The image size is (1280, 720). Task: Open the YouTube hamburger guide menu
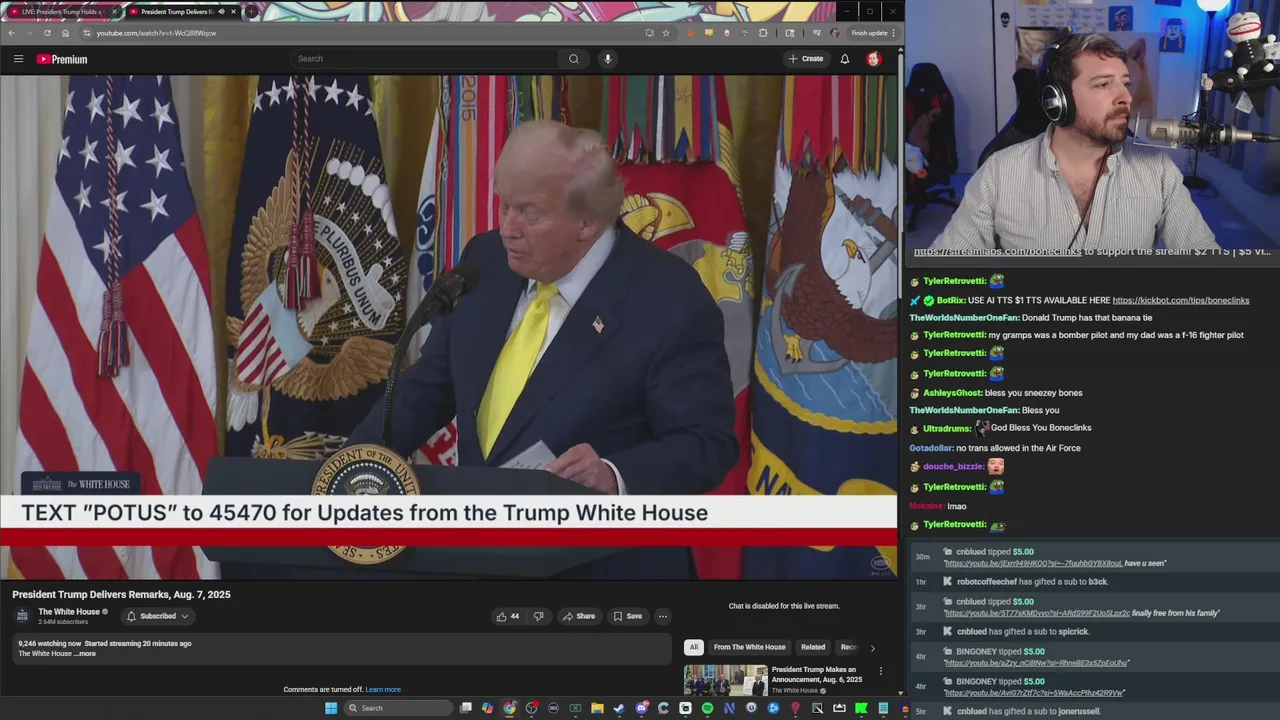point(18,59)
